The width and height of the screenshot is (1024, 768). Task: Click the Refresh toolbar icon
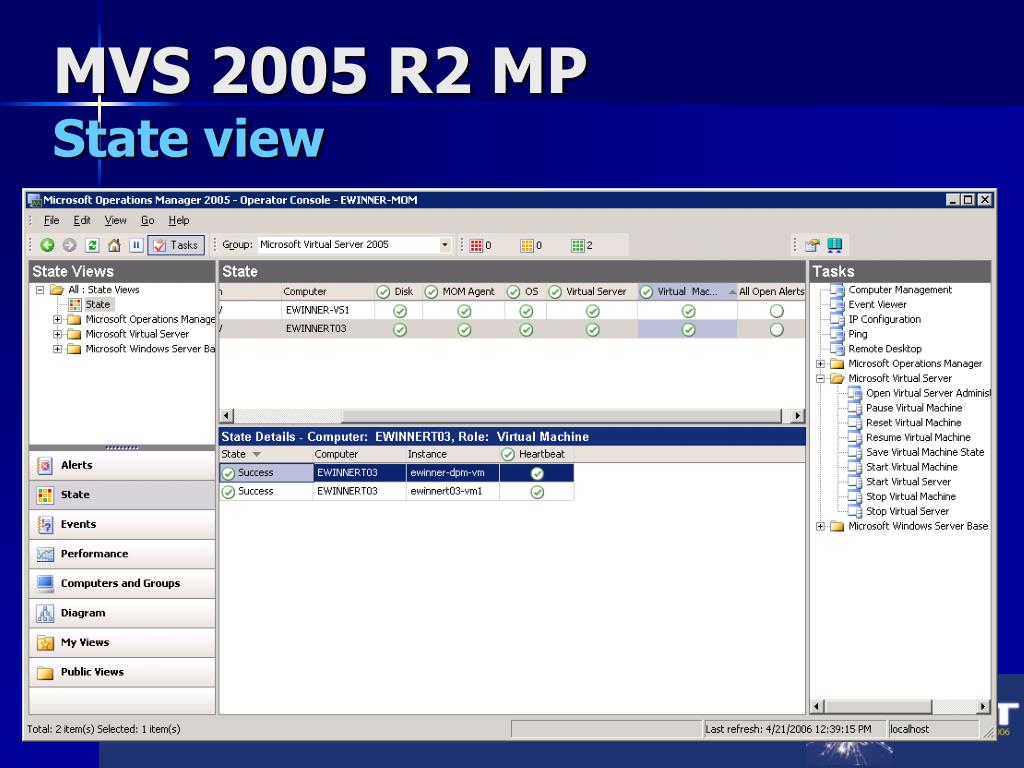pyautogui.click(x=92, y=245)
